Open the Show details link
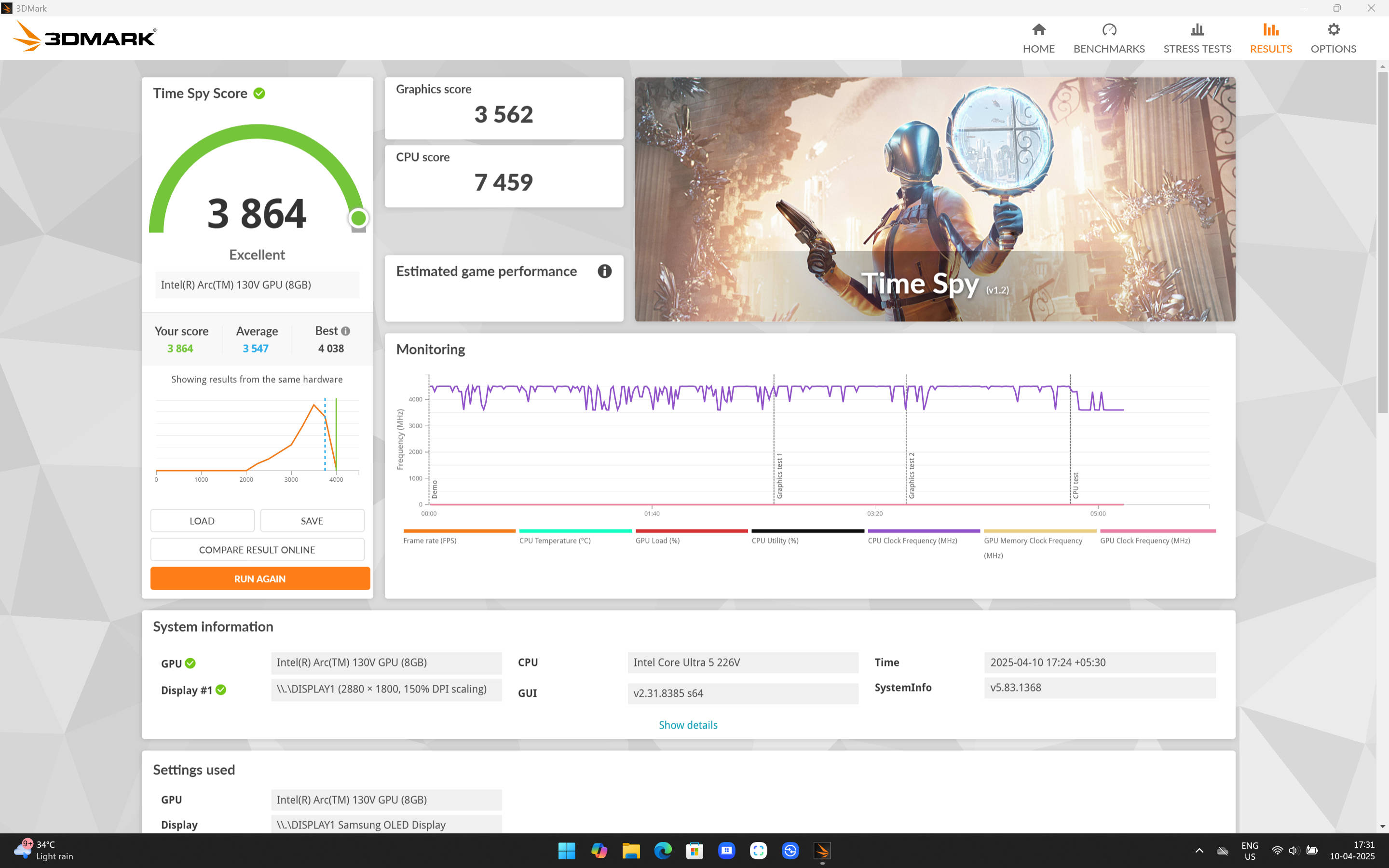The height and width of the screenshot is (868, 1389). (x=688, y=724)
